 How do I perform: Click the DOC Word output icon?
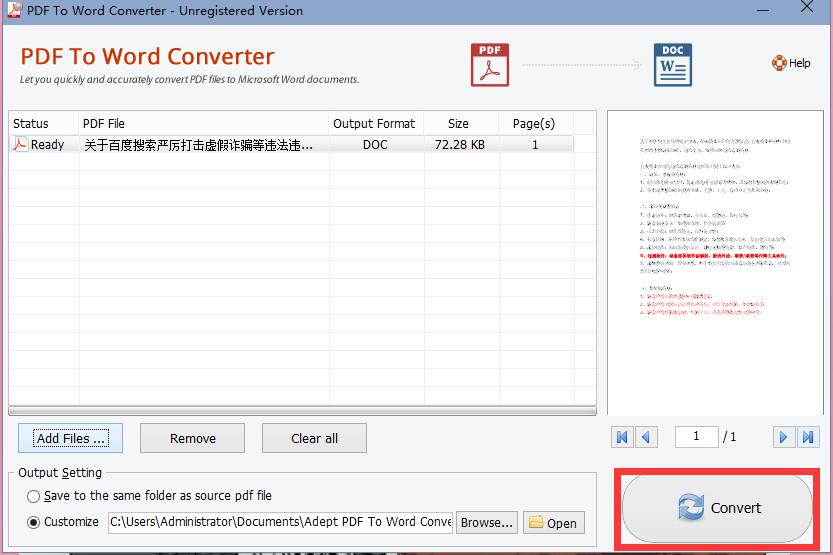(x=672, y=65)
